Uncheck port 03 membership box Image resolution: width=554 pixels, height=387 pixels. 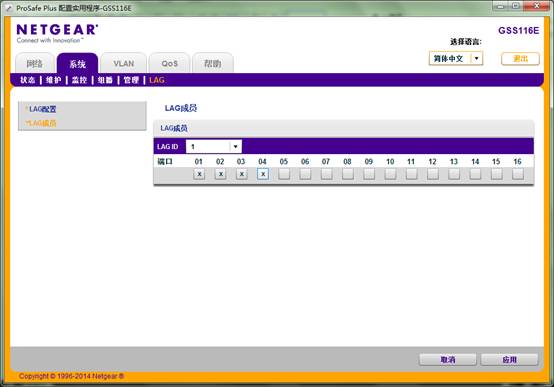coord(242,174)
